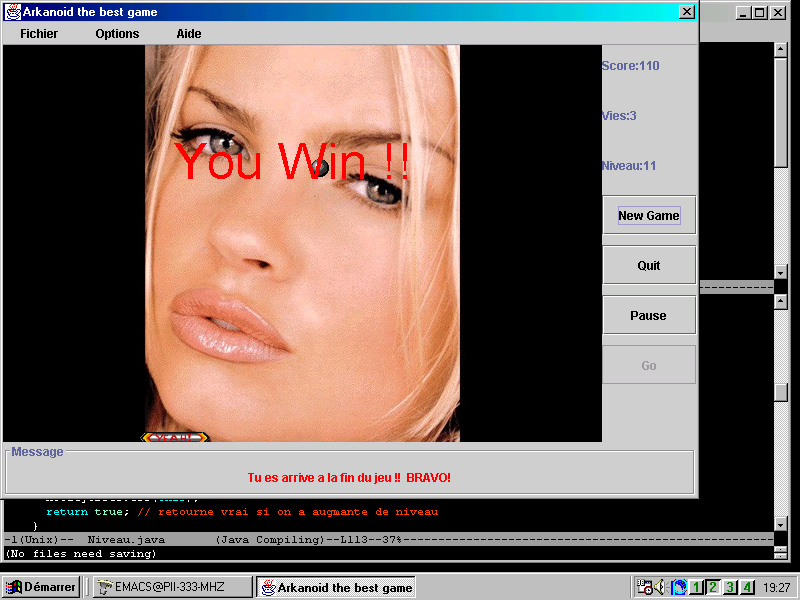Open the task scheduler tray icon
800x600 pixels.
[645, 587]
